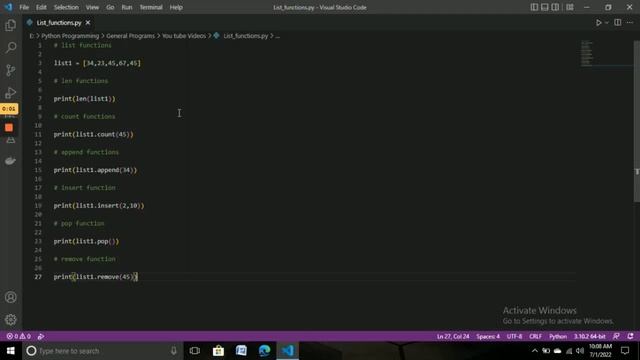Open the Run menu
The width and height of the screenshot is (640, 360).
tap(127, 7)
